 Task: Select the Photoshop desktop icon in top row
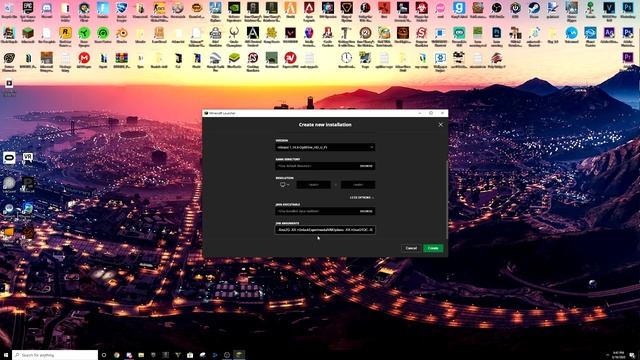[628, 11]
